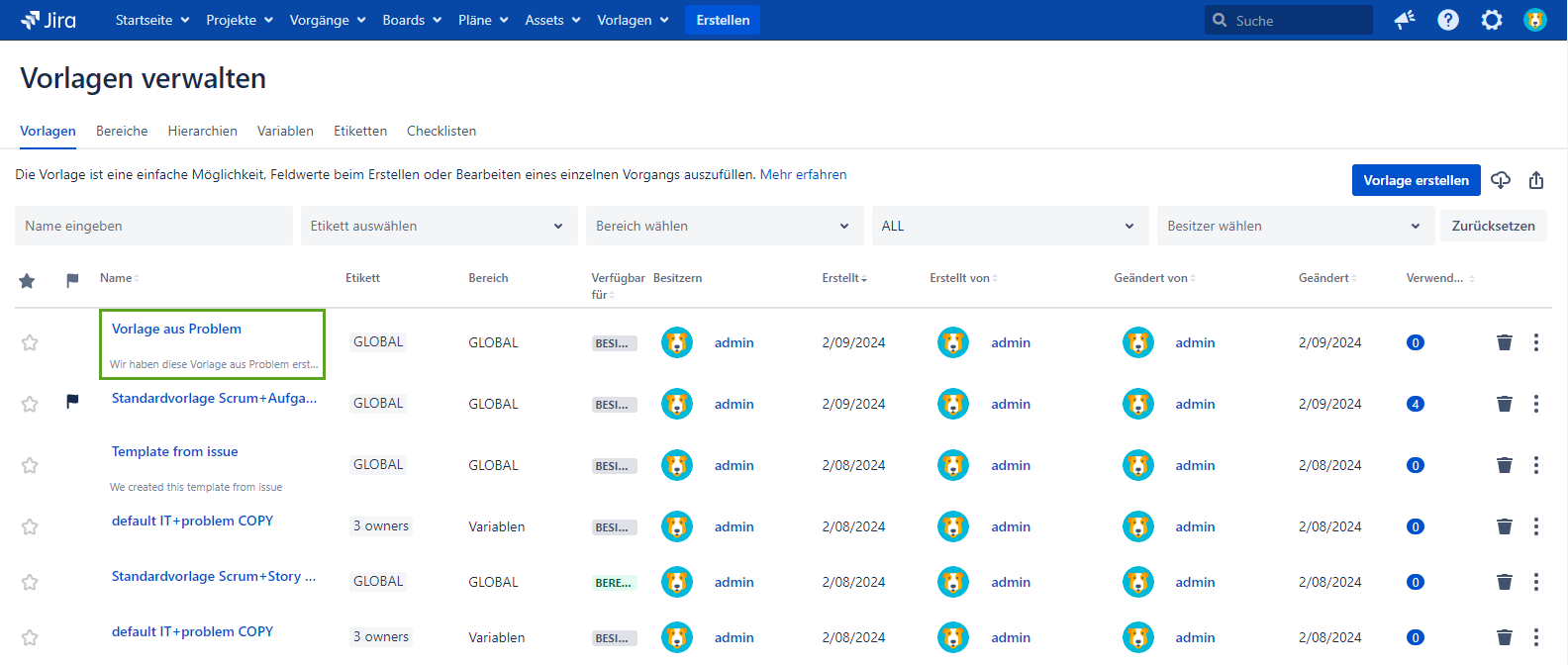The image size is (1568, 665).
Task: Click the Zurücksetzen reset button
Action: pyautogui.click(x=1493, y=226)
